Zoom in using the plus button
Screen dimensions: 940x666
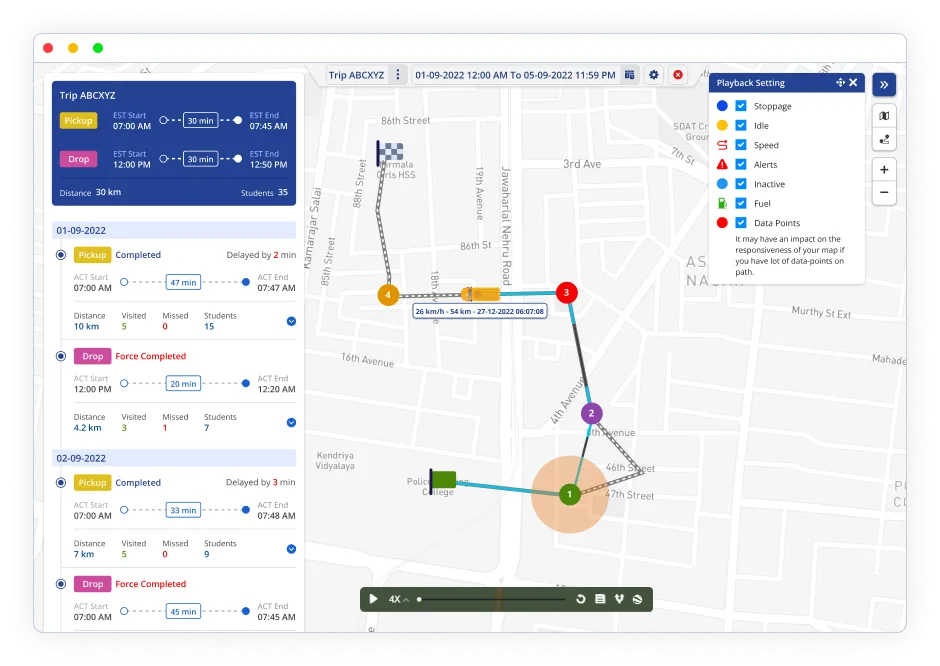tap(884, 169)
